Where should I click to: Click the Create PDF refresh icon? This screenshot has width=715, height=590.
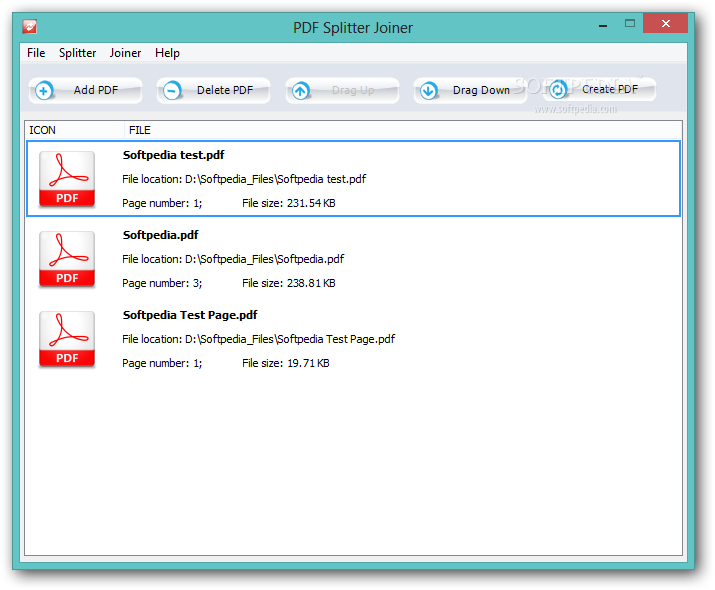(x=558, y=89)
